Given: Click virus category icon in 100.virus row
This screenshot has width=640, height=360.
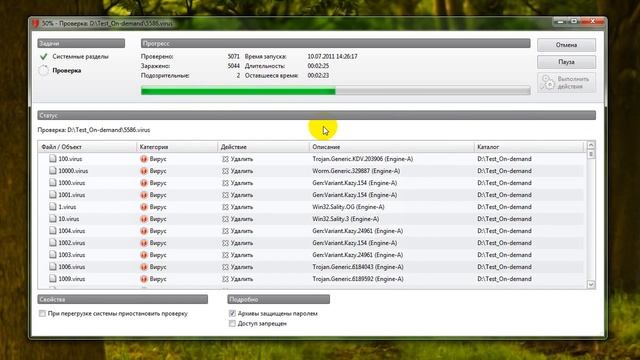Looking at the screenshot, I should [144, 159].
